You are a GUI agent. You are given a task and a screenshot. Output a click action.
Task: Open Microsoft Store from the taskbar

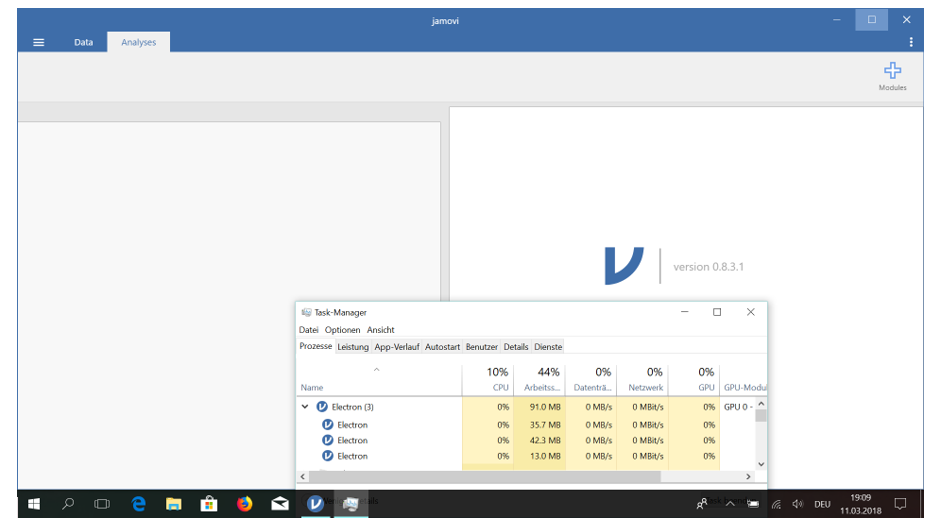(x=209, y=504)
